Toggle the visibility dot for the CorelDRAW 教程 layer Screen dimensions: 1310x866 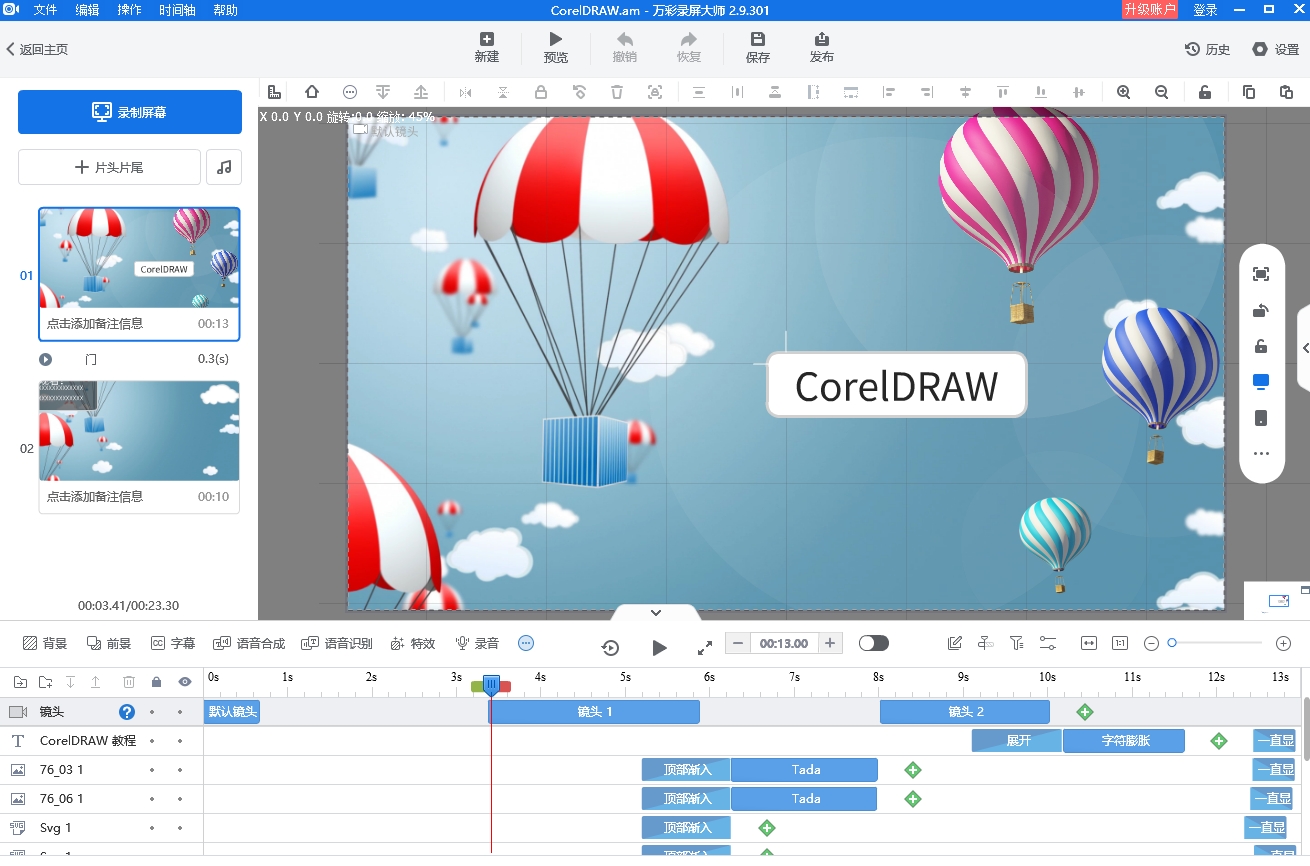pyautogui.click(x=180, y=741)
